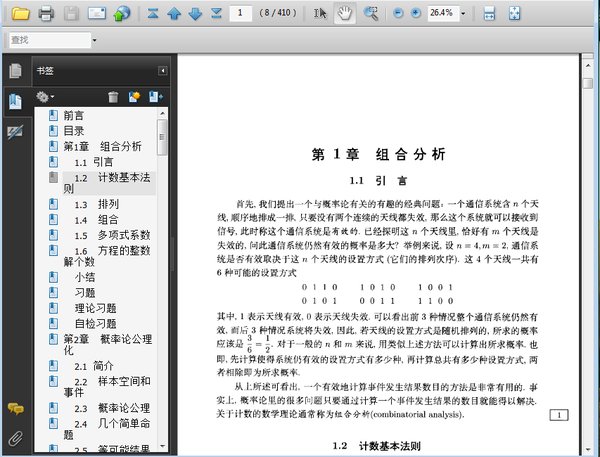
Task: Click the document vertical scrollbar thumb
Action: tap(588, 83)
